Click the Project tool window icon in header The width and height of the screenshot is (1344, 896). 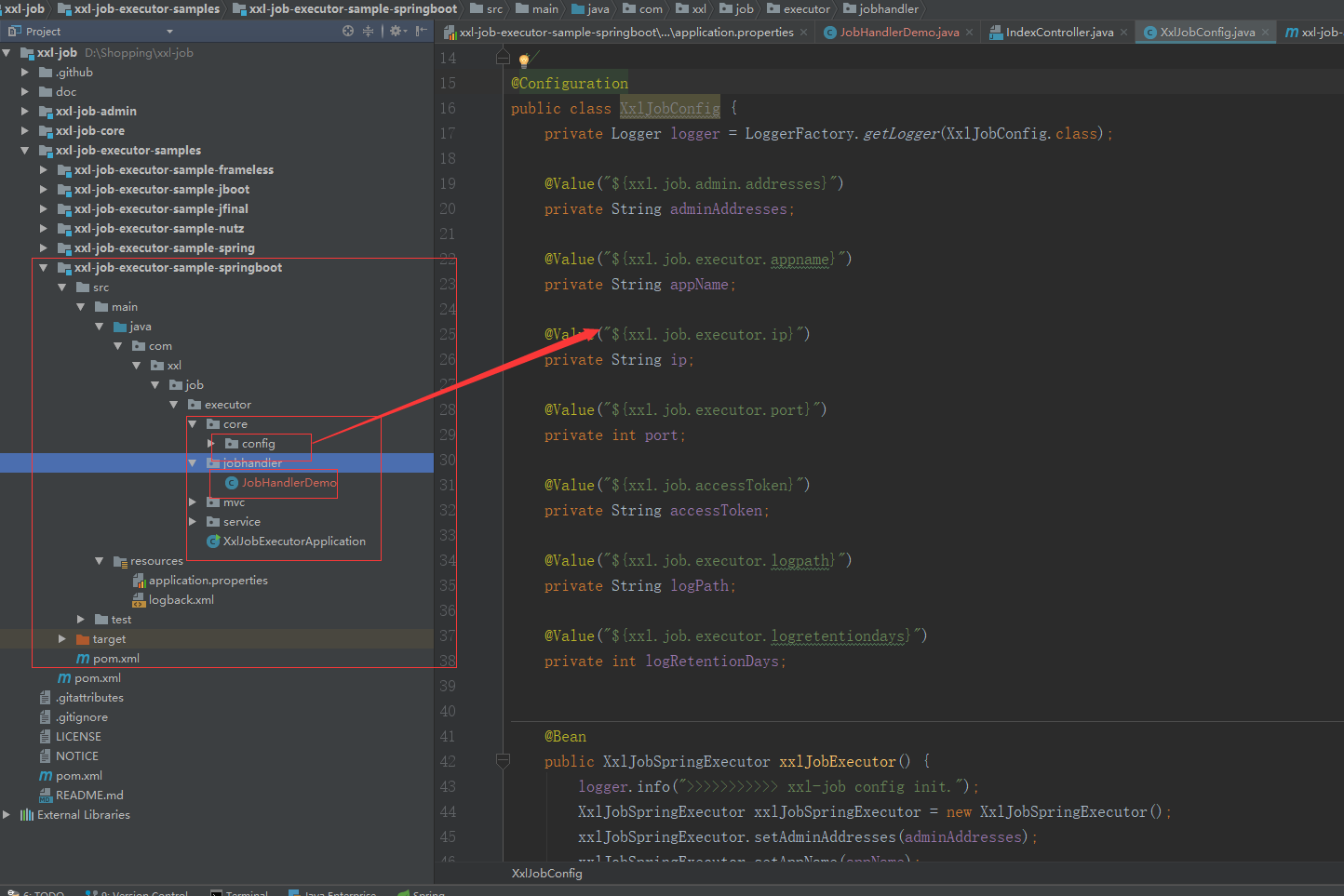[x=14, y=31]
